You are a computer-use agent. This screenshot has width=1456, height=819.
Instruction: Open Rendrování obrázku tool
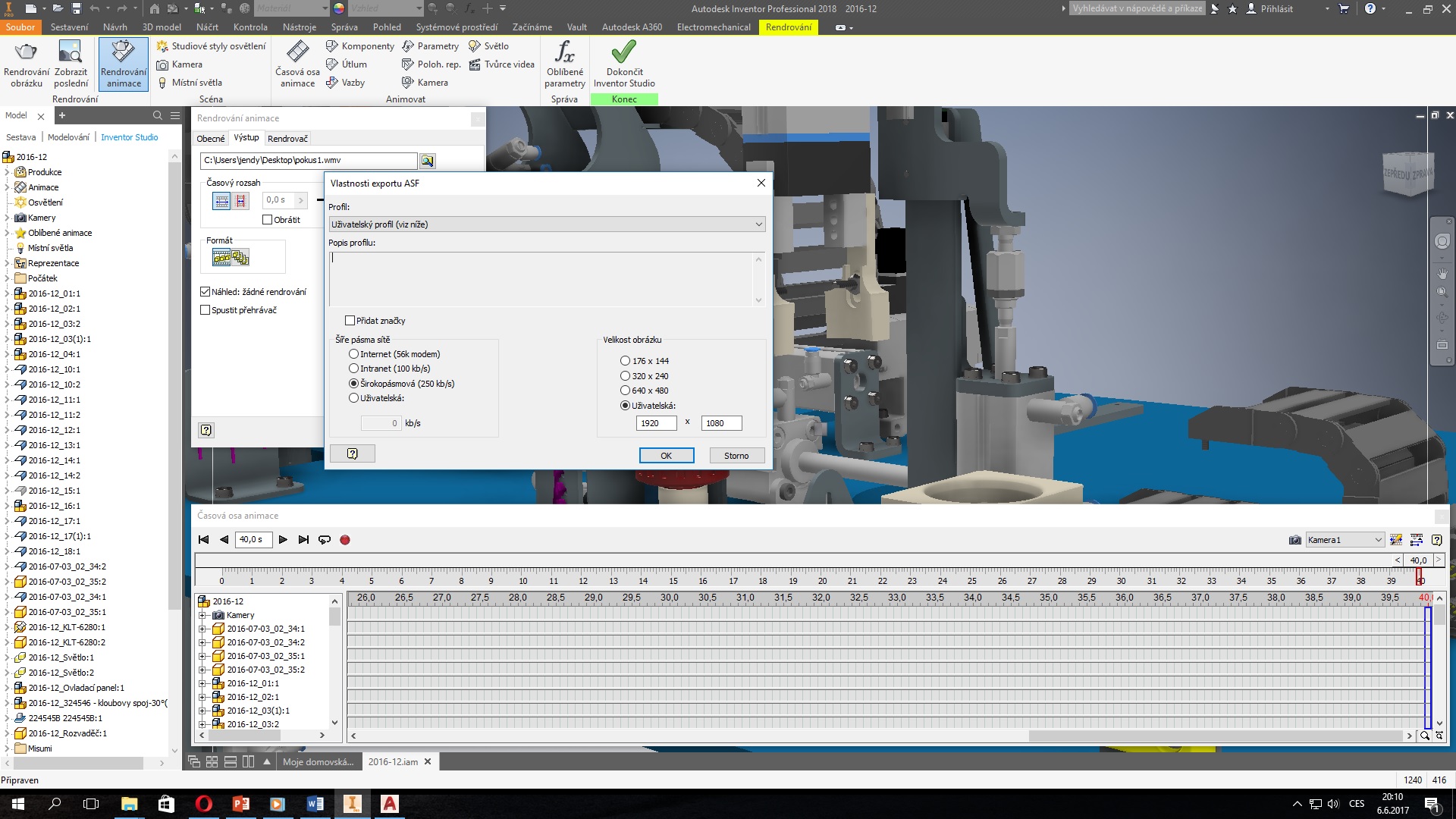[x=27, y=52]
